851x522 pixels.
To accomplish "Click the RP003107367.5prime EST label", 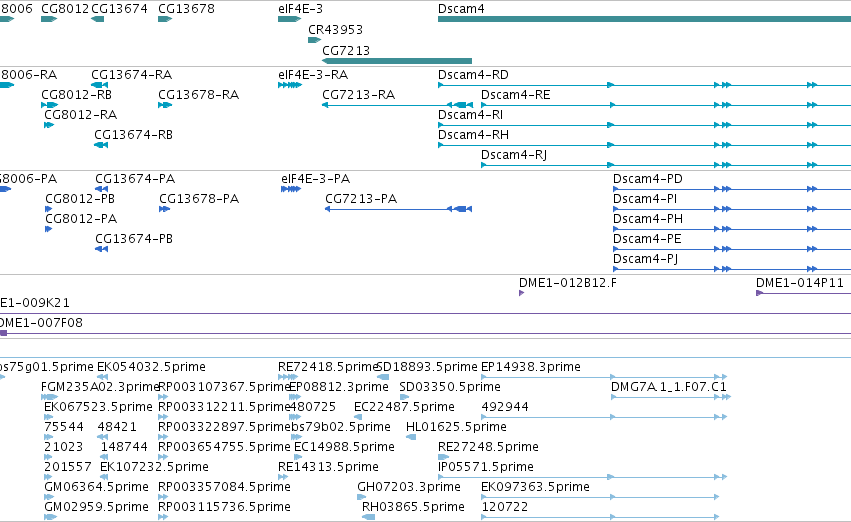I will click(x=224, y=387).
